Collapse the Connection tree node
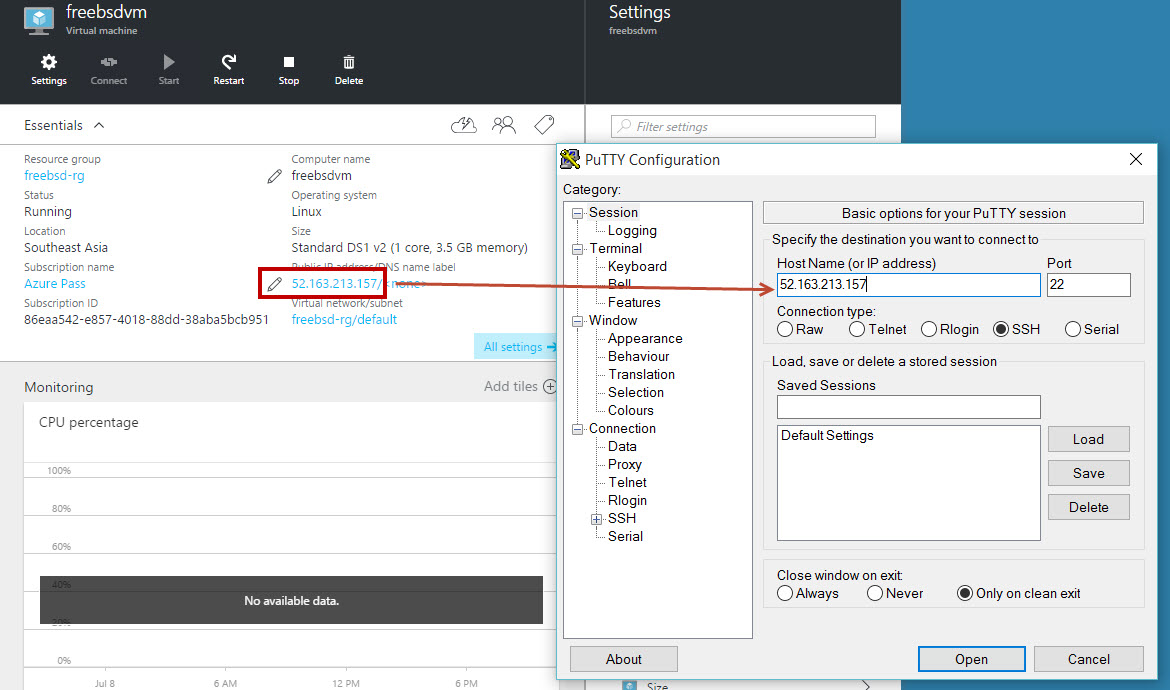 click(578, 429)
